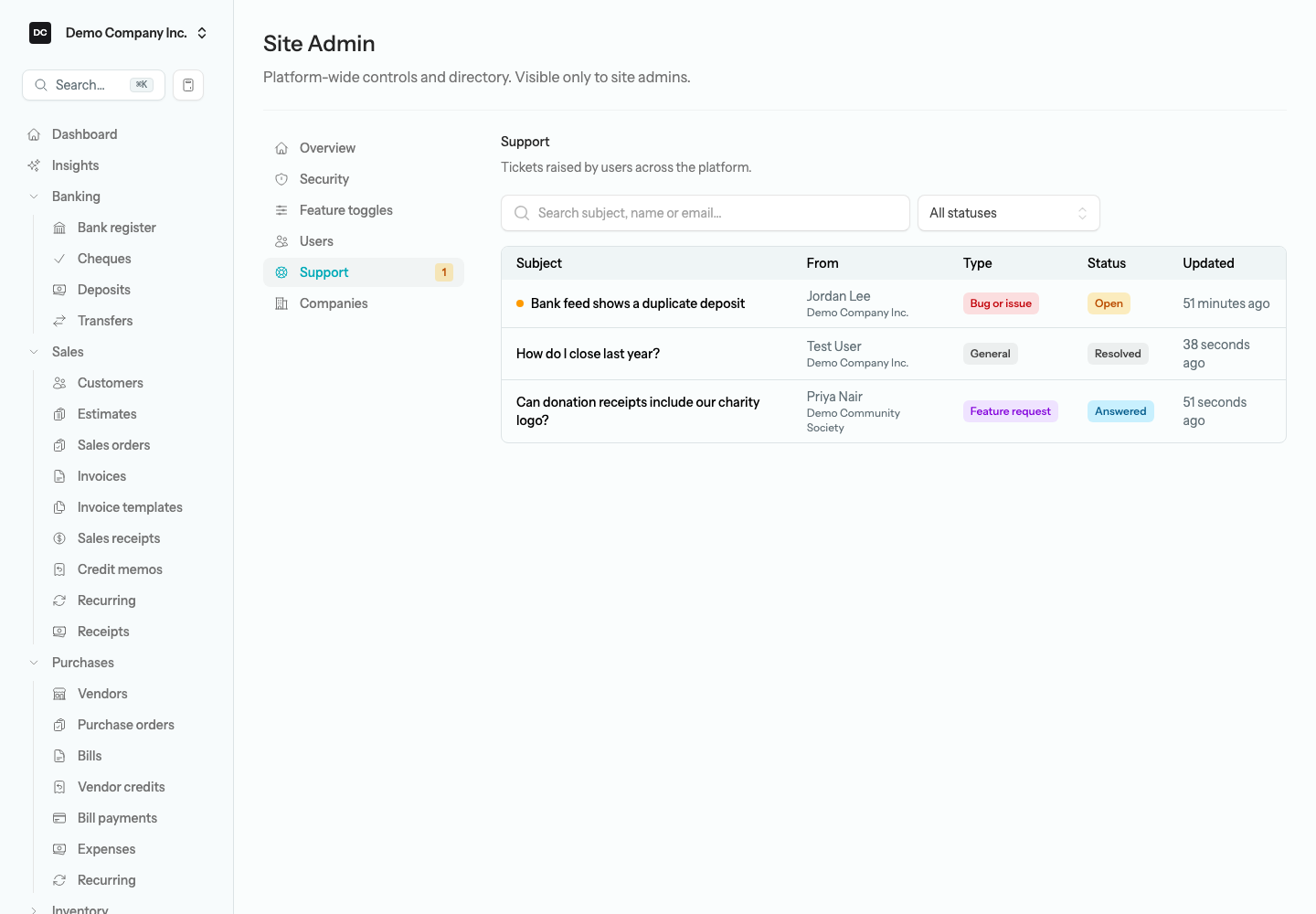Click the Support count badge '1'

444,272
